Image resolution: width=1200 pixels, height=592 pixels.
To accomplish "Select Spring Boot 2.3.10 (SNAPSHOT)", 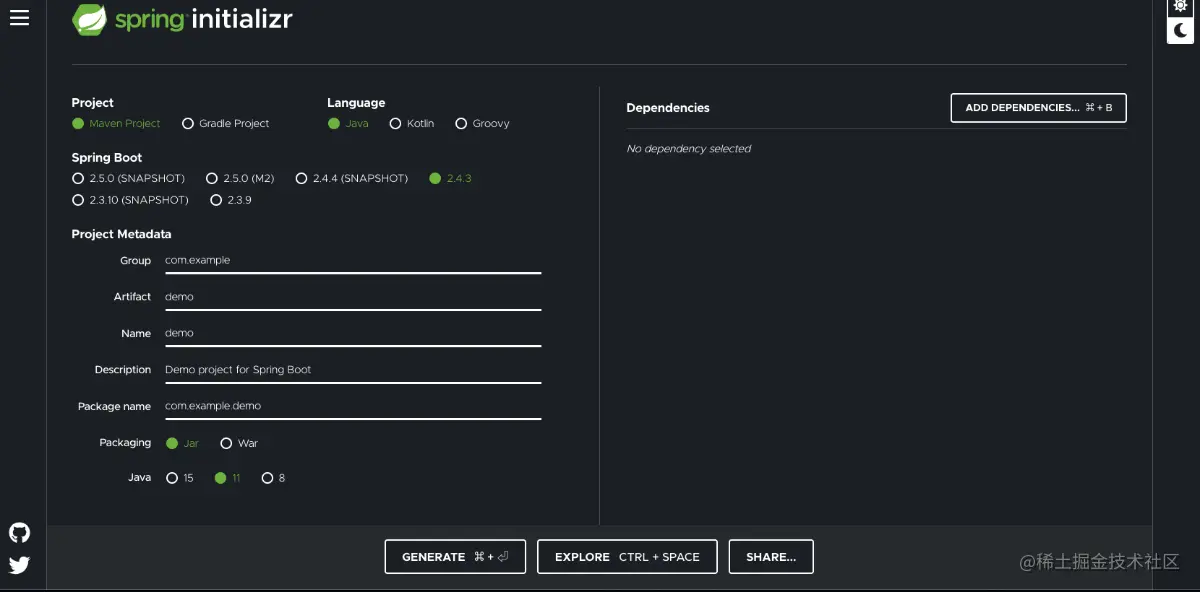I will tap(130, 200).
